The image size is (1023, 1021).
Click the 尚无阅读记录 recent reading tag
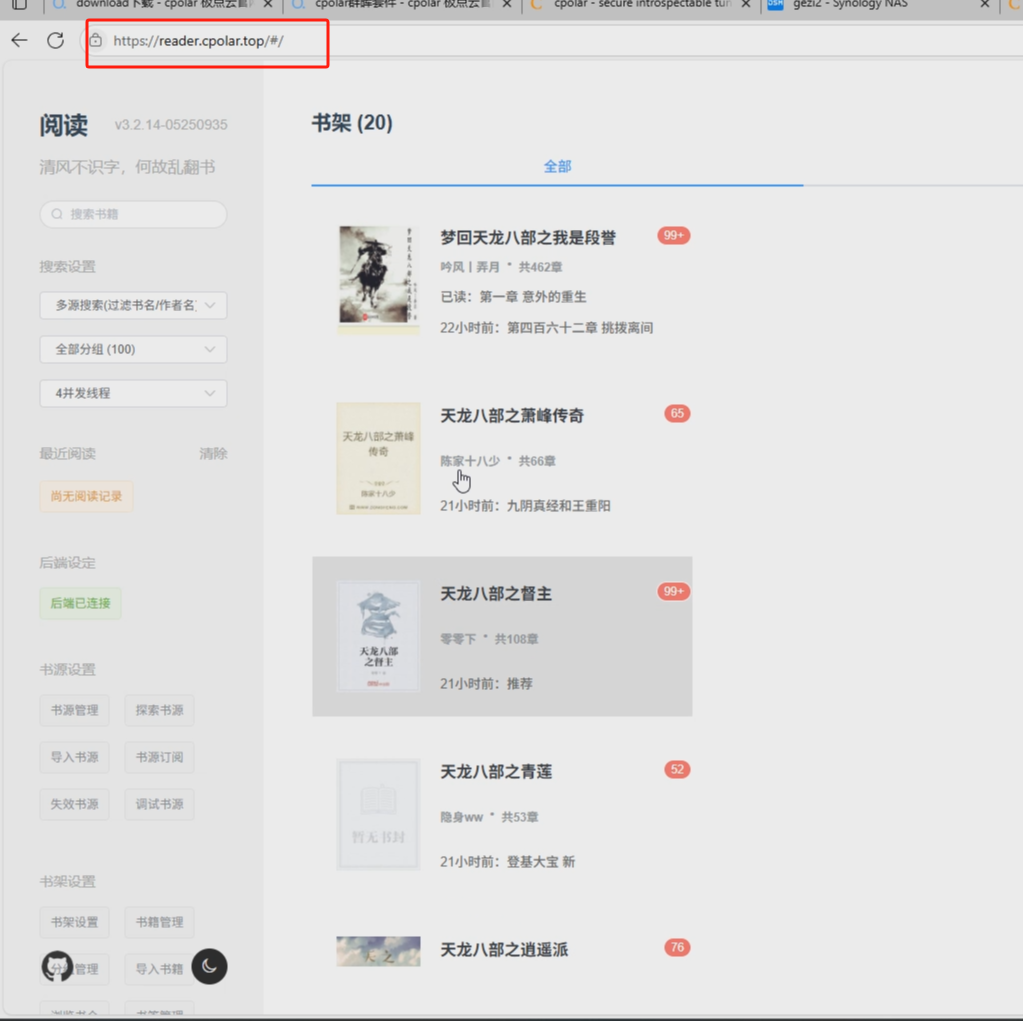(x=86, y=495)
